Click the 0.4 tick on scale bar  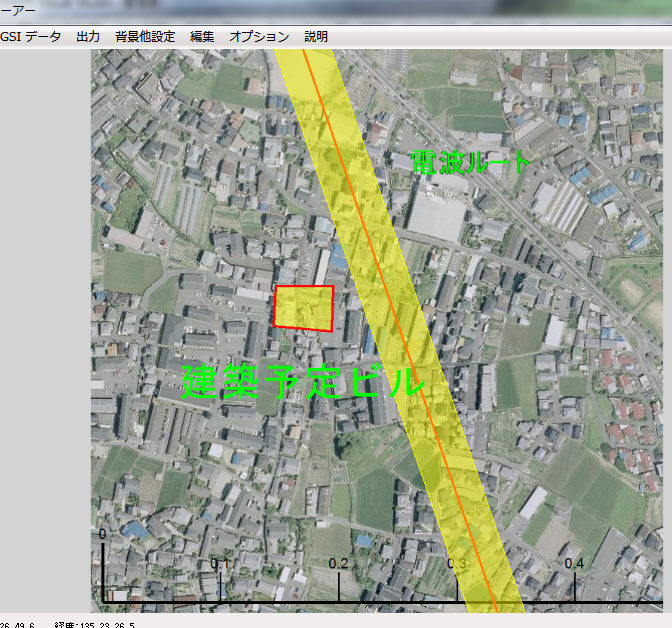tap(574, 565)
